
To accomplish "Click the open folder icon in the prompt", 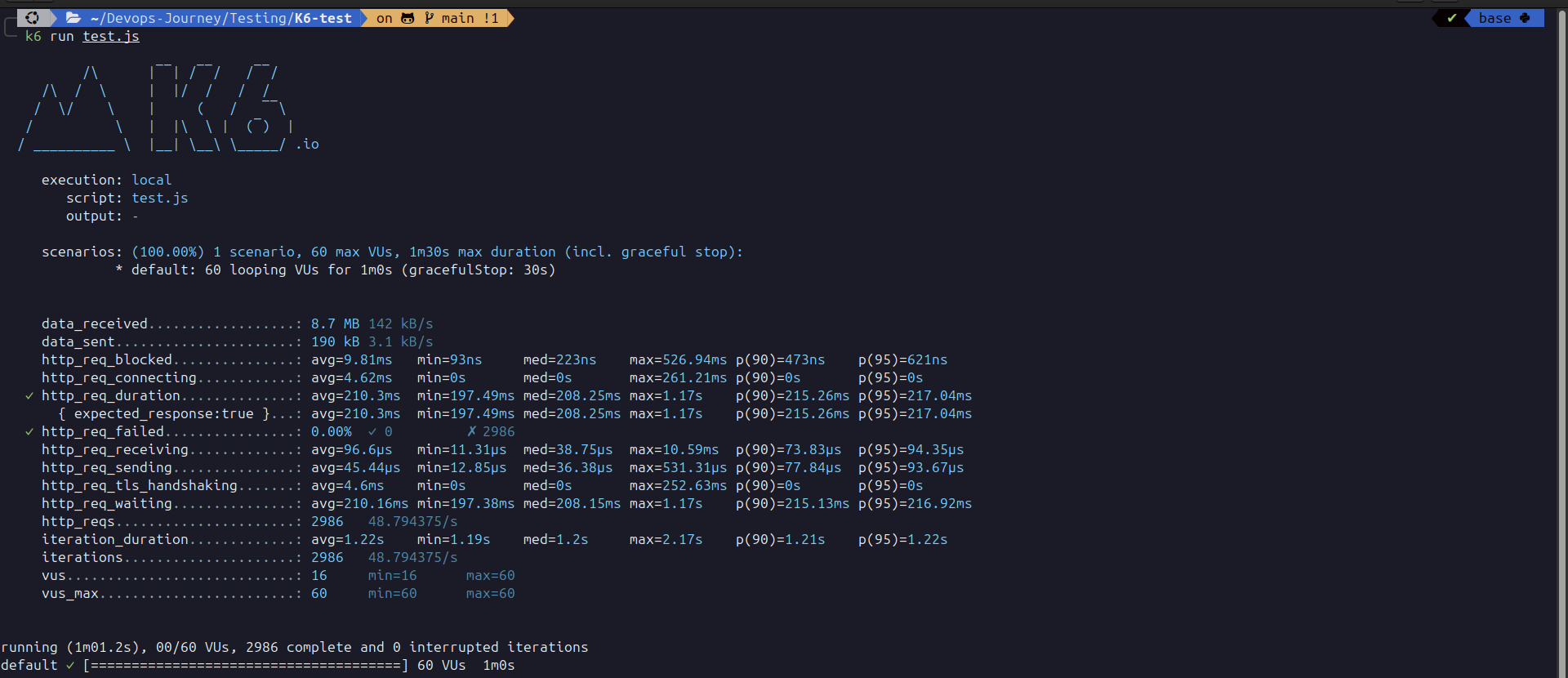I will (73, 18).
